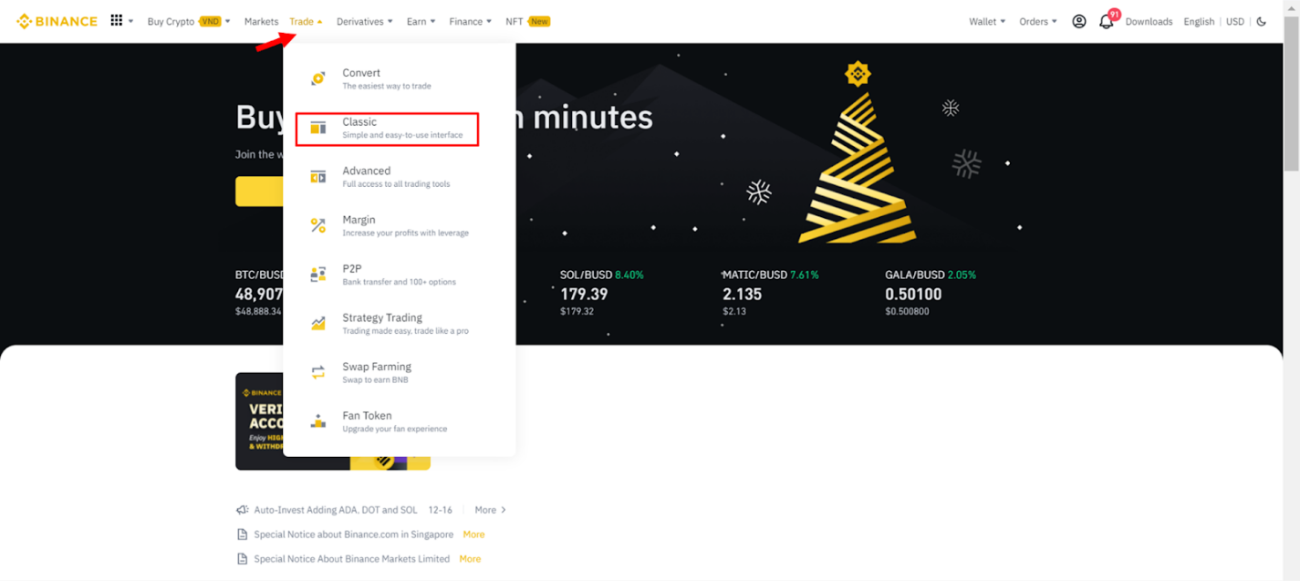Click the Binance logo

(x=57, y=21)
